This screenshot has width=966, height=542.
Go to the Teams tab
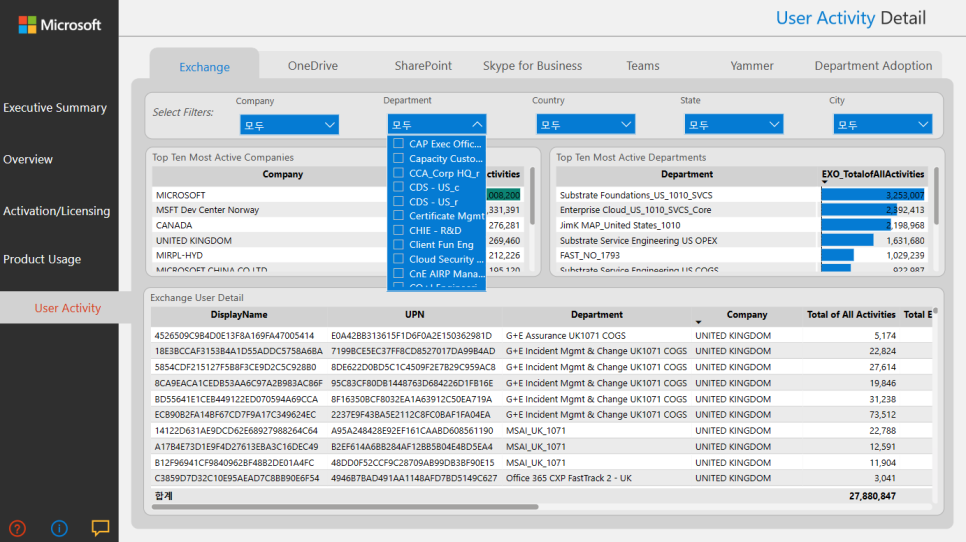pyautogui.click(x=643, y=65)
